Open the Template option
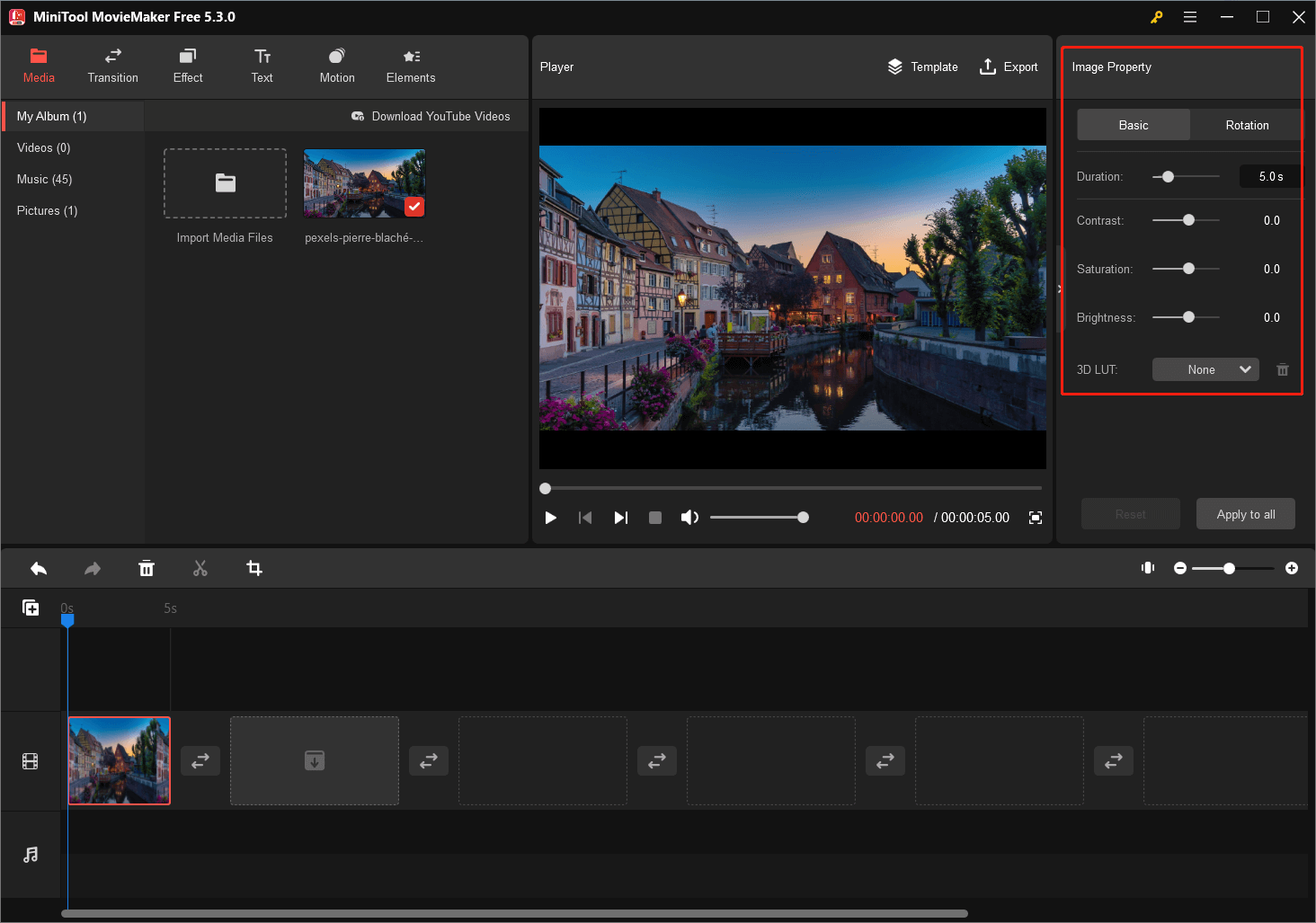This screenshot has height=923, width=1316. (x=922, y=67)
